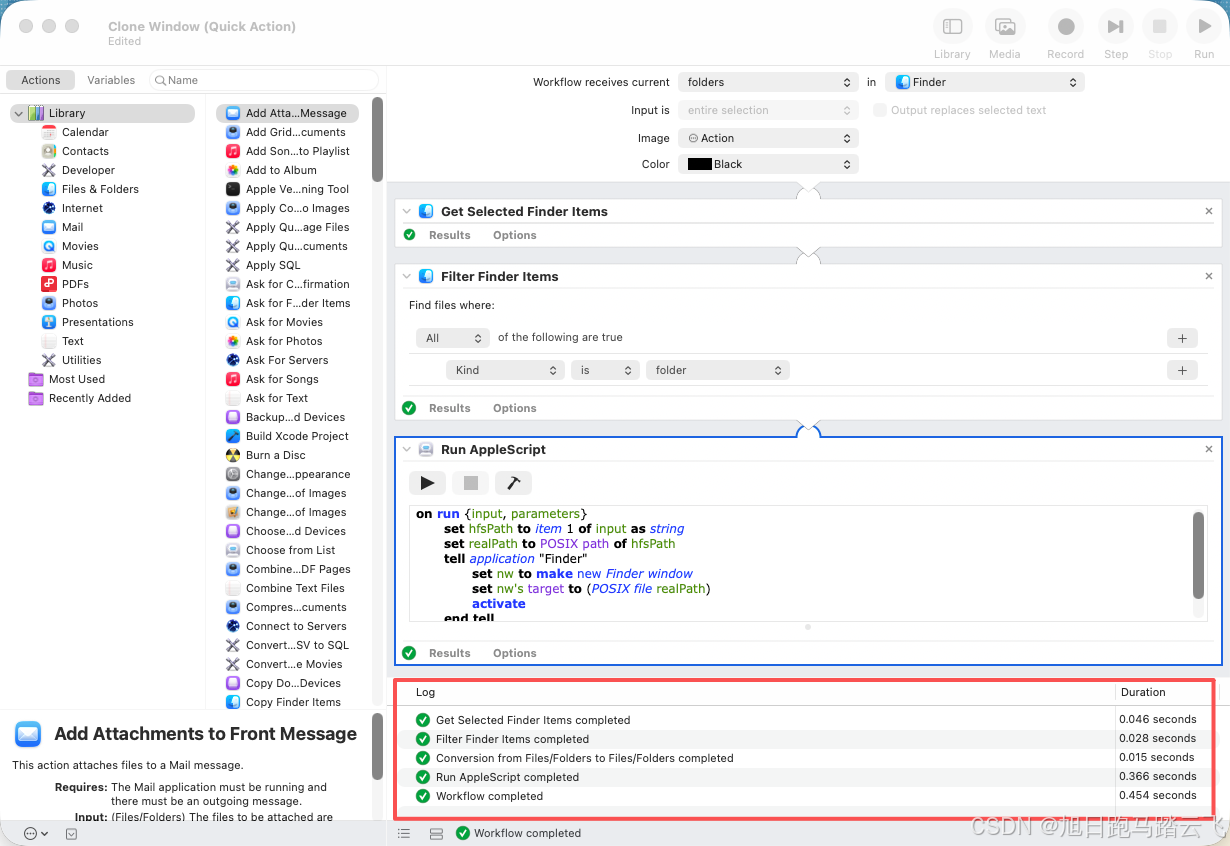Collapse the Get Selected Finder Items action
This screenshot has height=846, width=1230.
click(x=407, y=212)
